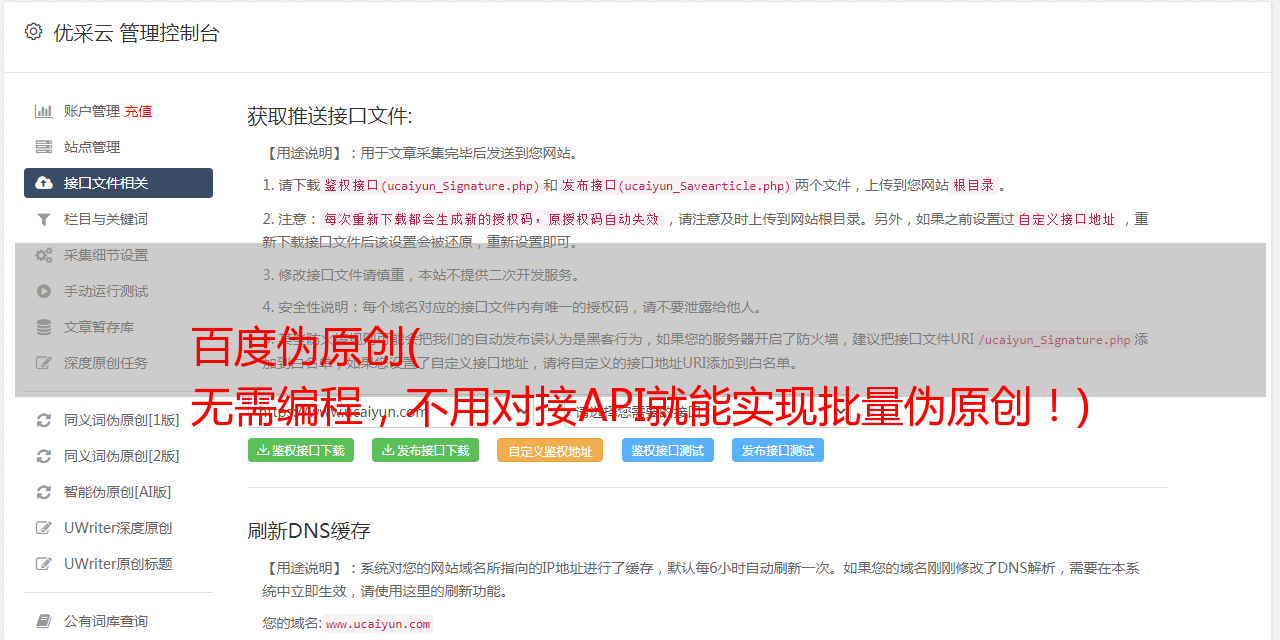The width and height of the screenshot is (1280, 640).
Task: Click the highlighted 自定义接口地址 text
Action: pyautogui.click(x=1067, y=219)
